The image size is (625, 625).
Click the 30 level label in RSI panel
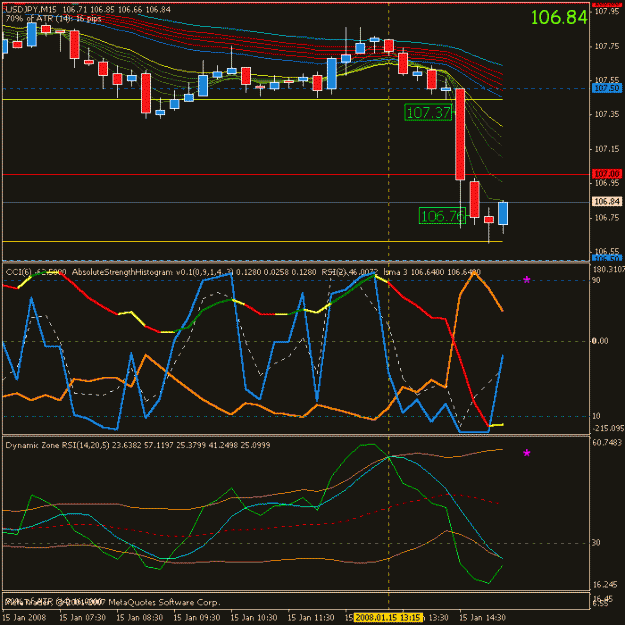click(596, 542)
